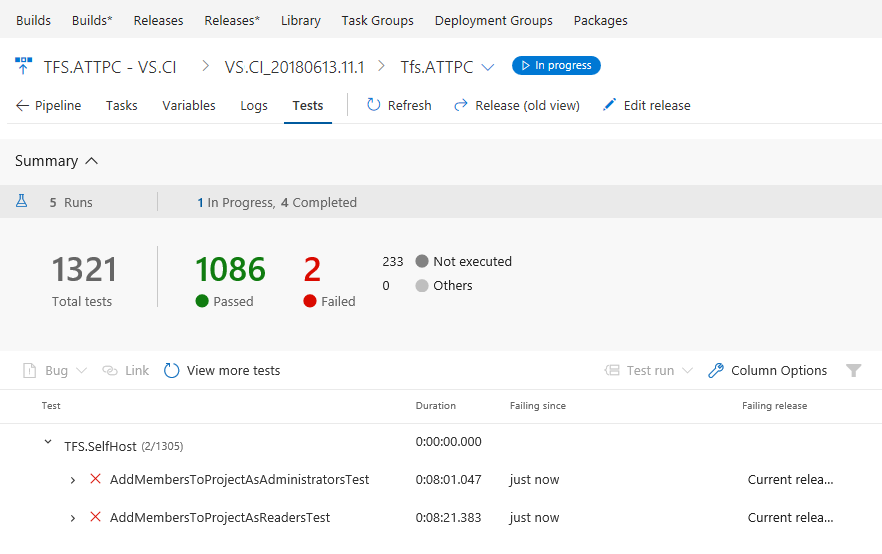The height and width of the screenshot is (554, 882).
Task: Click the circular Refresh icon
Action: click(374, 105)
